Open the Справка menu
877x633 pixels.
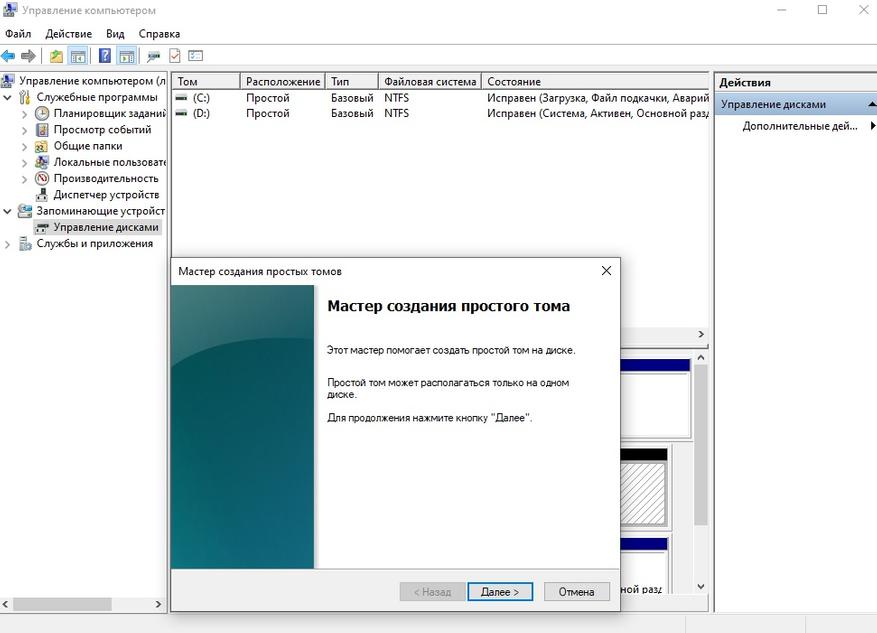[x=159, y=34]
